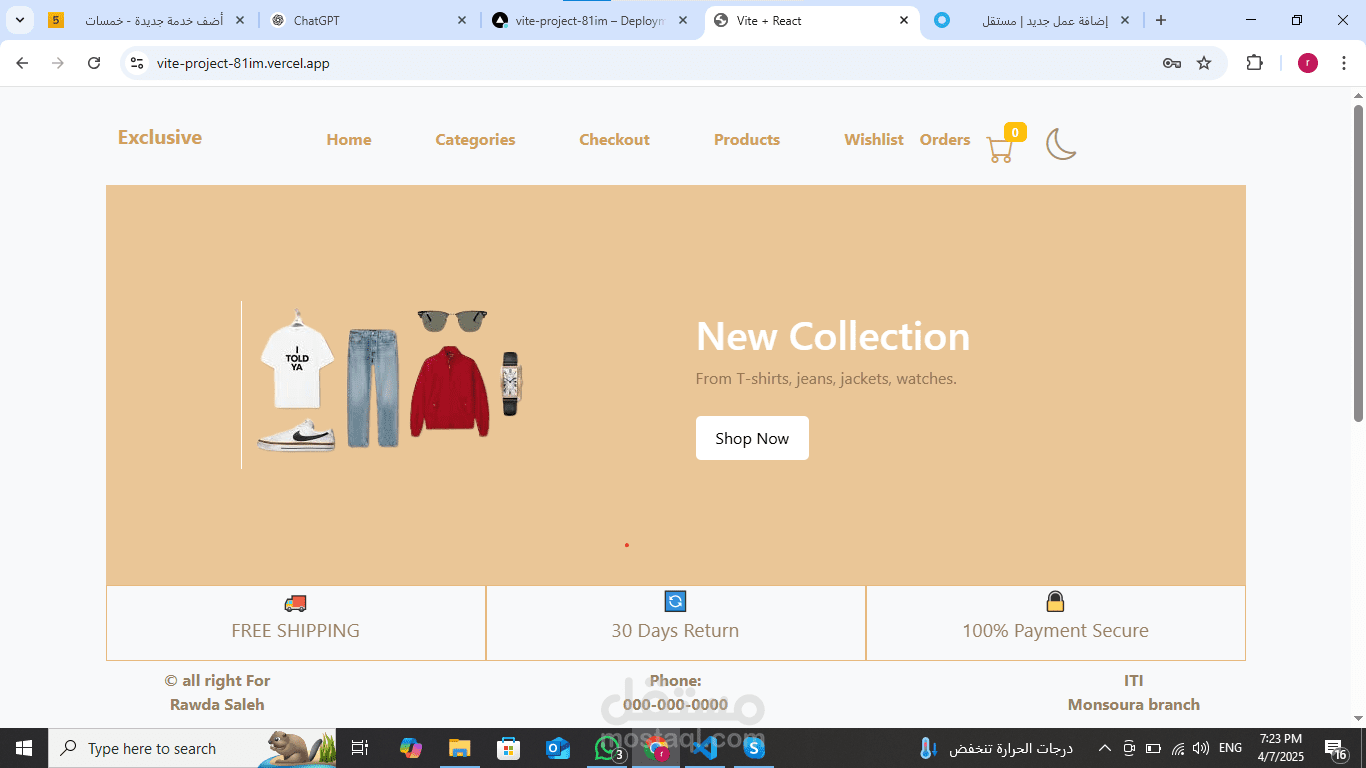Click the browser Forward arrow
This screenshot has width=1366, height=768.
pos(58,63)
